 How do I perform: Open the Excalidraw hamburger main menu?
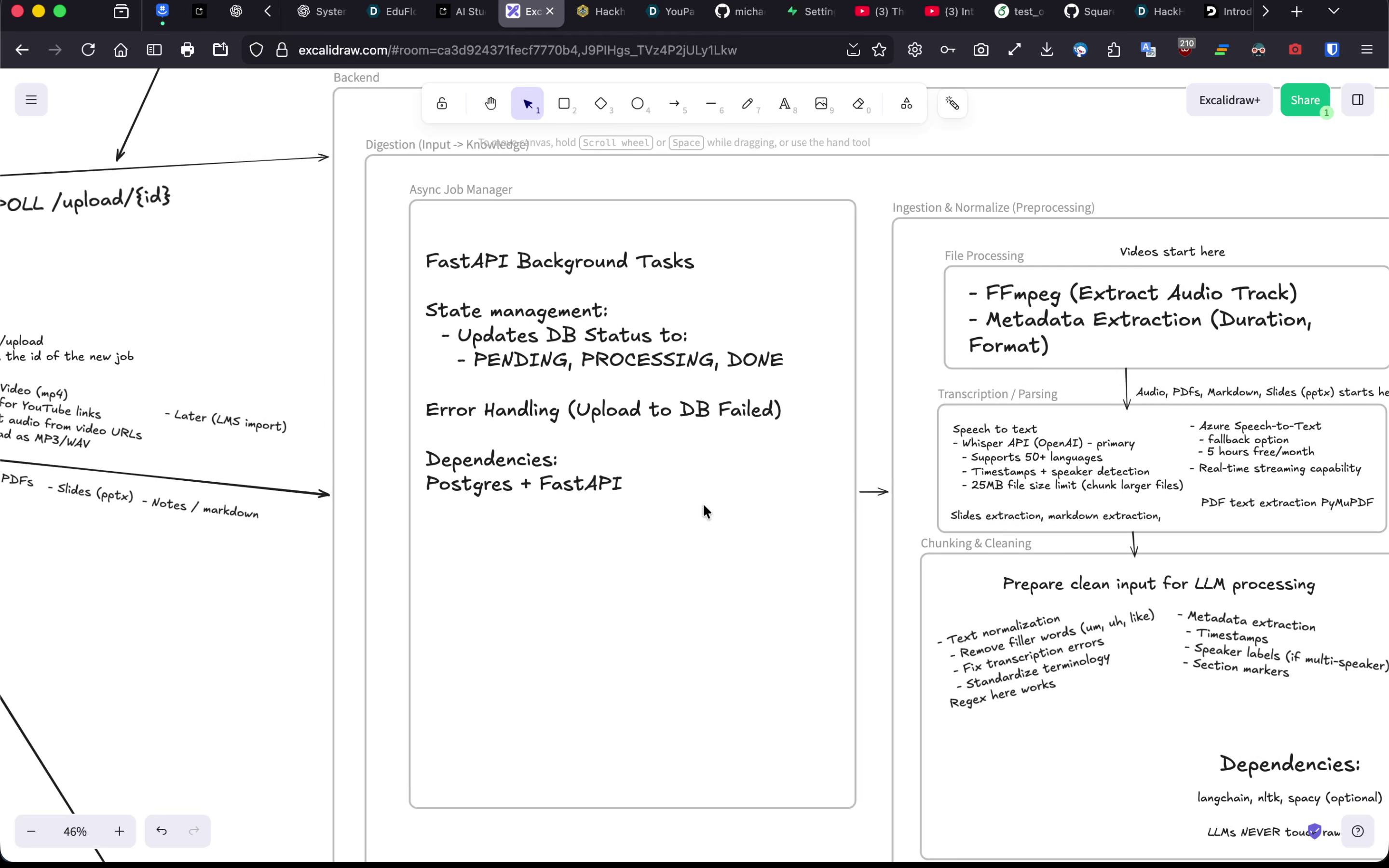[31, 100]
